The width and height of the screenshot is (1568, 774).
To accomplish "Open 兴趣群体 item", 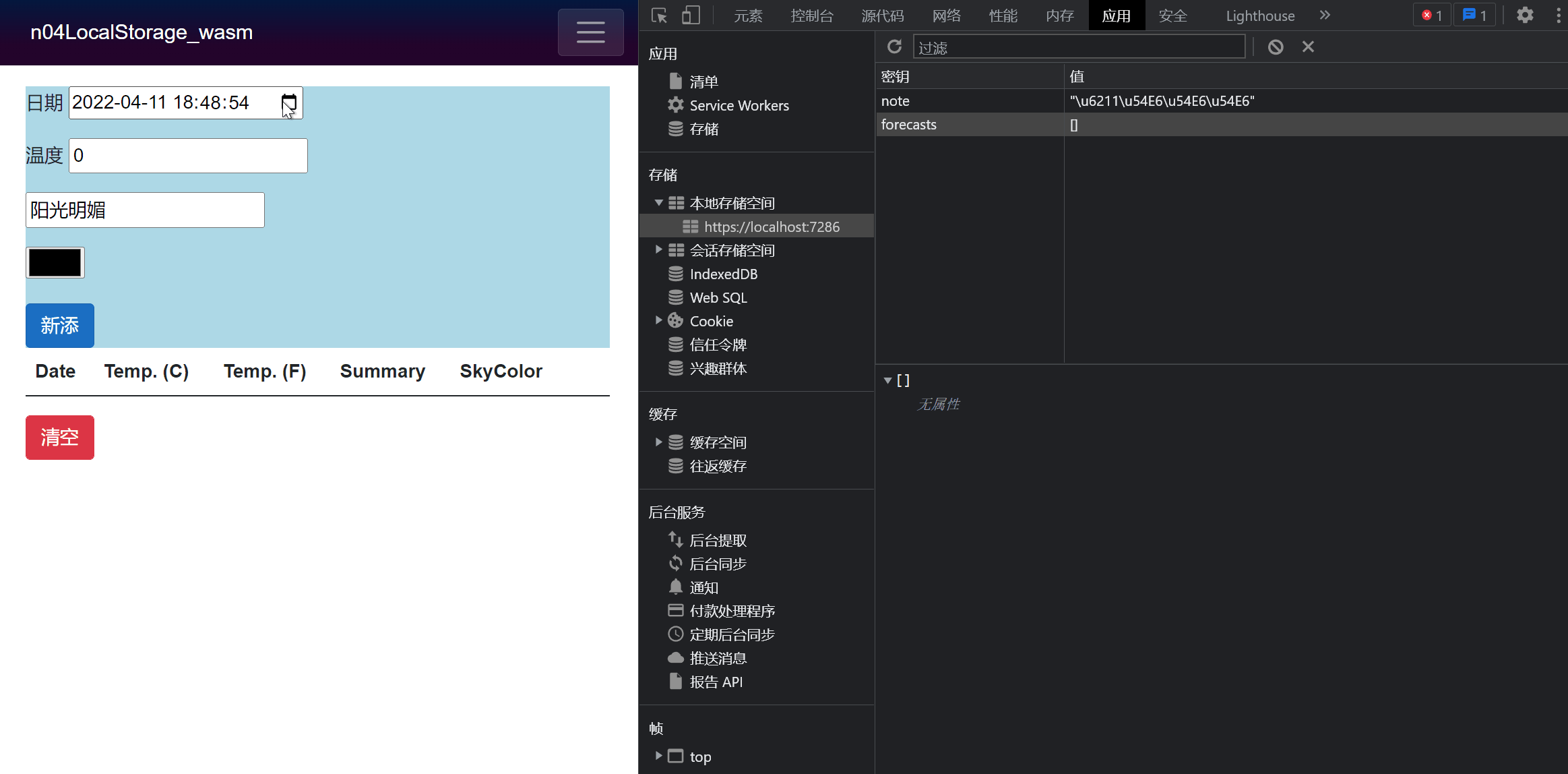I will [x=718, y=368].
